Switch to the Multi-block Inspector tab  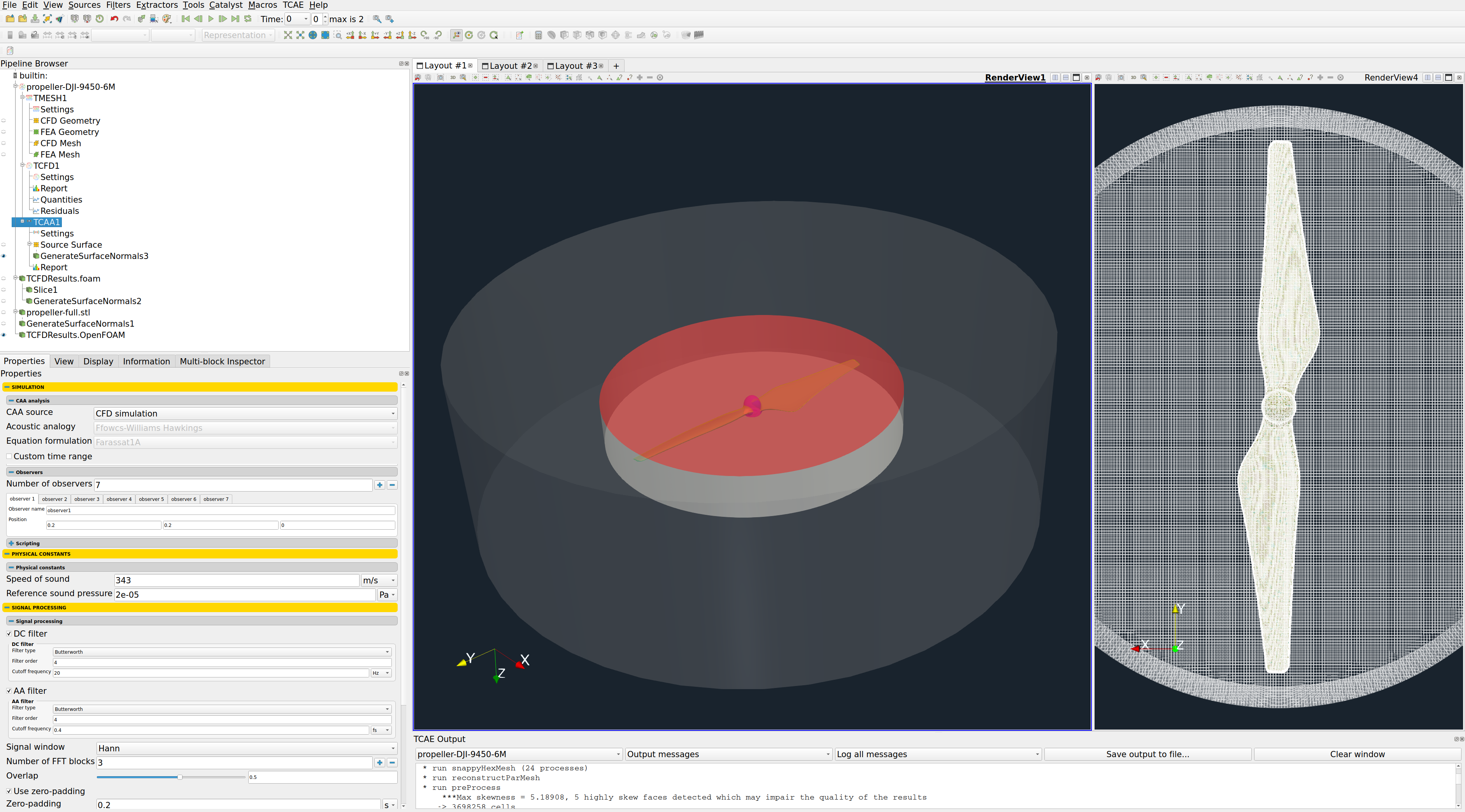coord(222,361)
